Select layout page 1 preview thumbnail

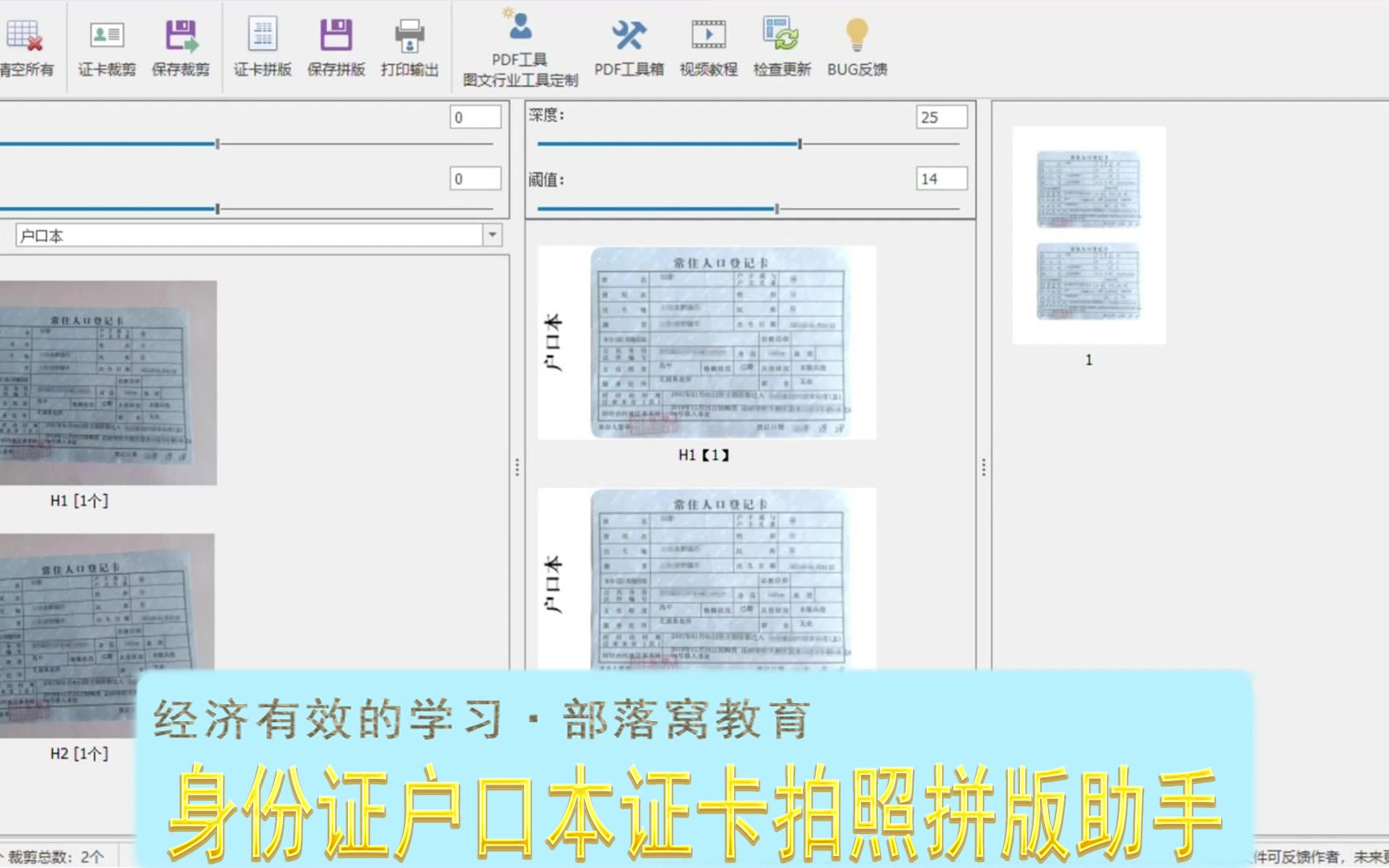pyautogui.click(x=1089, y=235)
